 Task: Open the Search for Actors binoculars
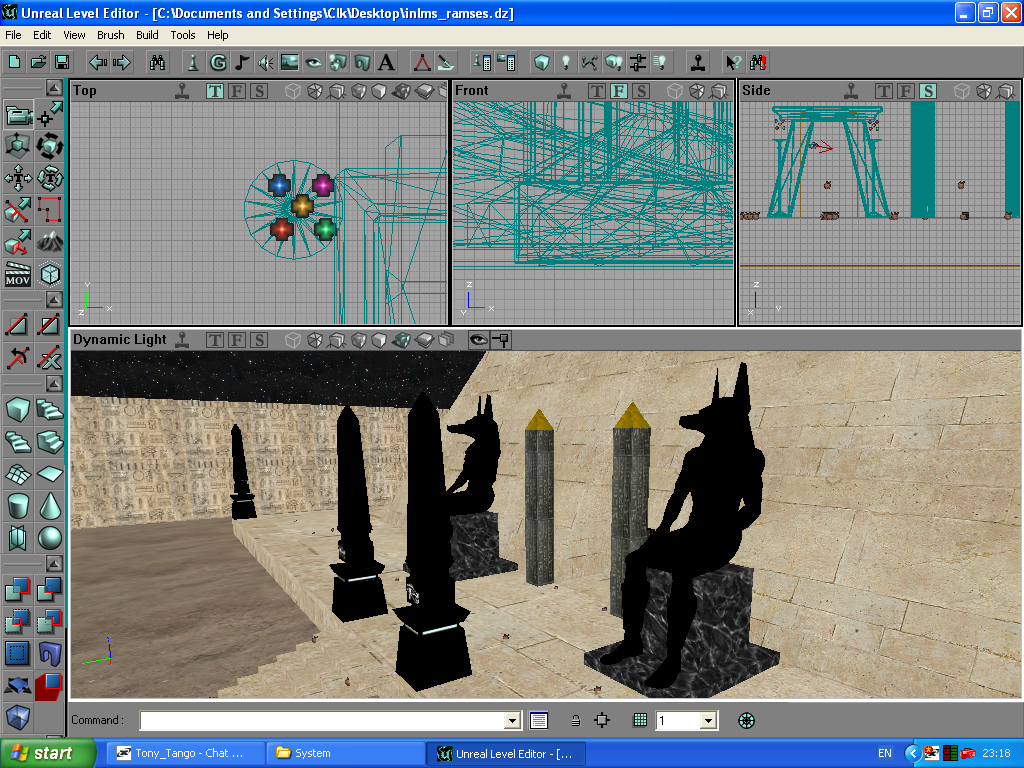tap(157, 62)
